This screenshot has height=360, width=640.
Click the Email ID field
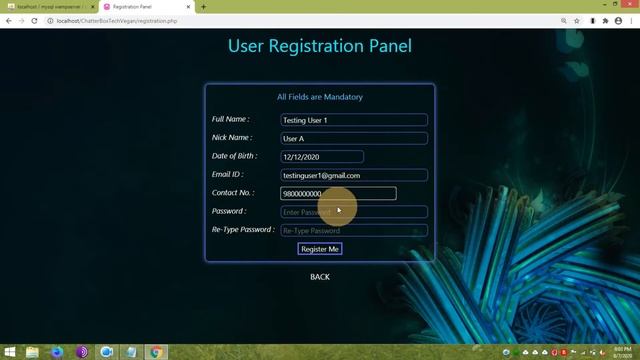(354, 175)
